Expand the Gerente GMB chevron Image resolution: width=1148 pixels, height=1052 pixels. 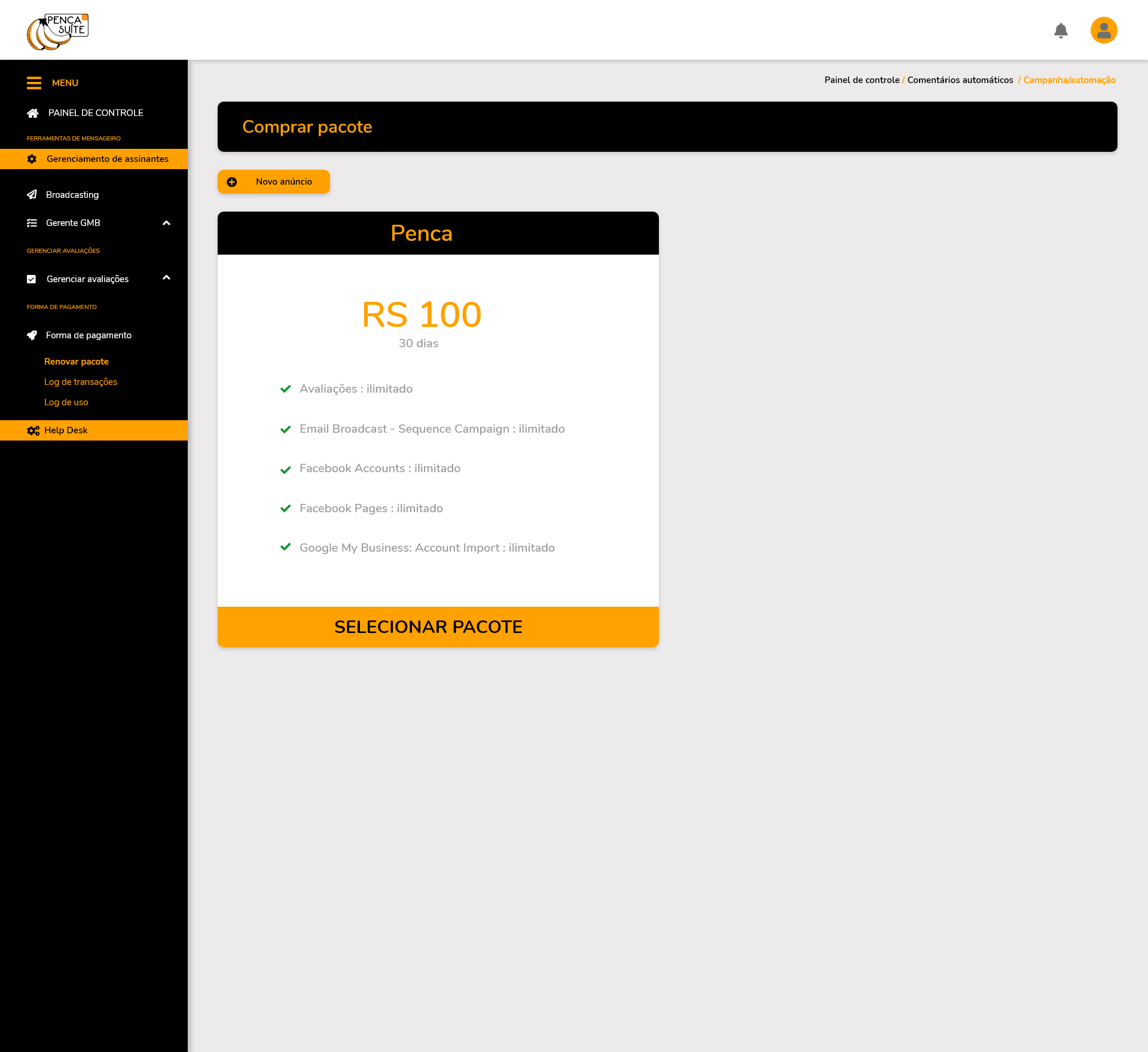(166, 223)
